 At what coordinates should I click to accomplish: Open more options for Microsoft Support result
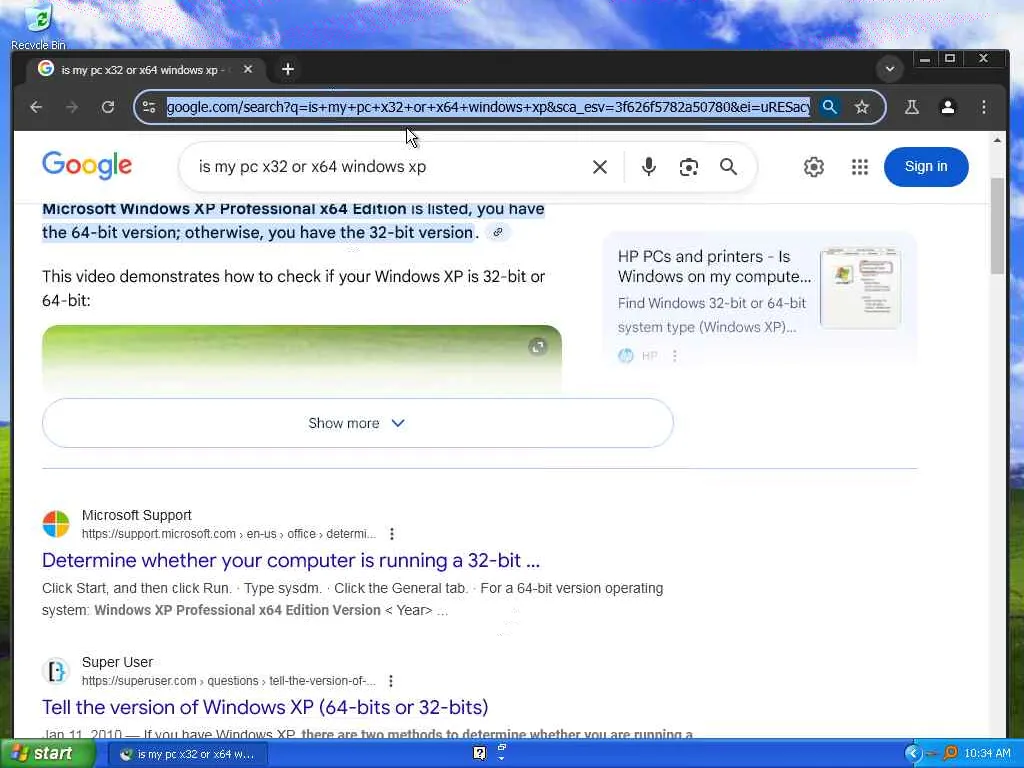tap(392, 534)
